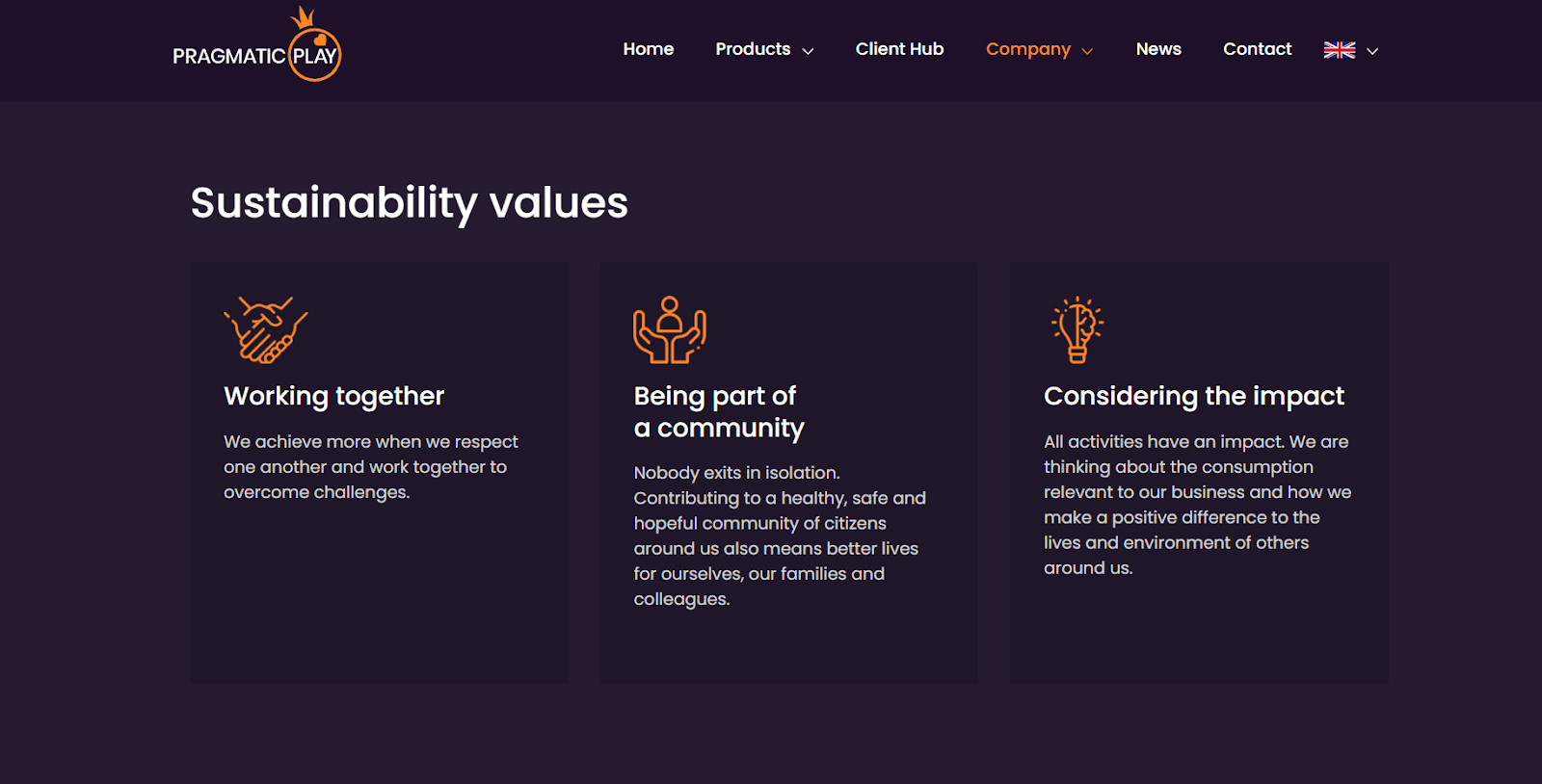This screenshot has height=784, width=1542.
Task: Click the hands holding person community icon
Action: click(669, 329)
